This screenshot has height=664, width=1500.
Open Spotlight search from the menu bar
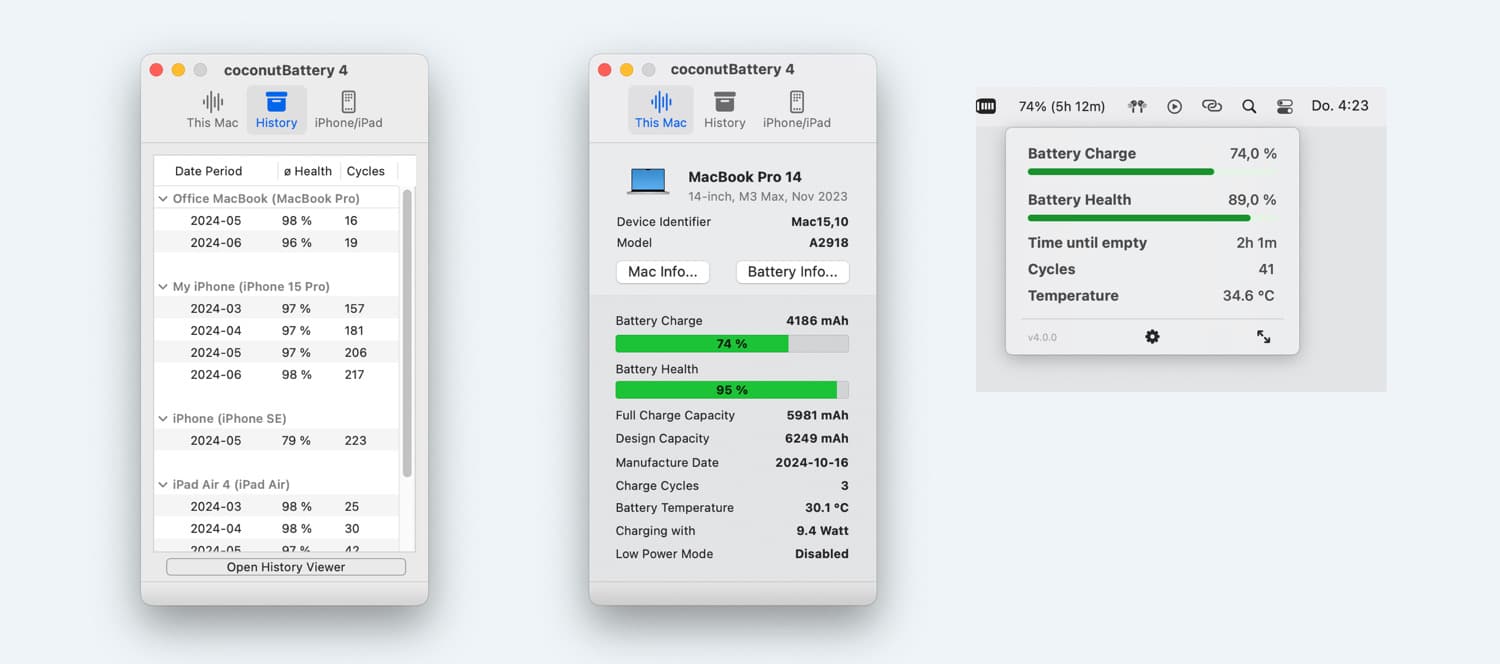pyautogui.click(x=1249, y=106)
